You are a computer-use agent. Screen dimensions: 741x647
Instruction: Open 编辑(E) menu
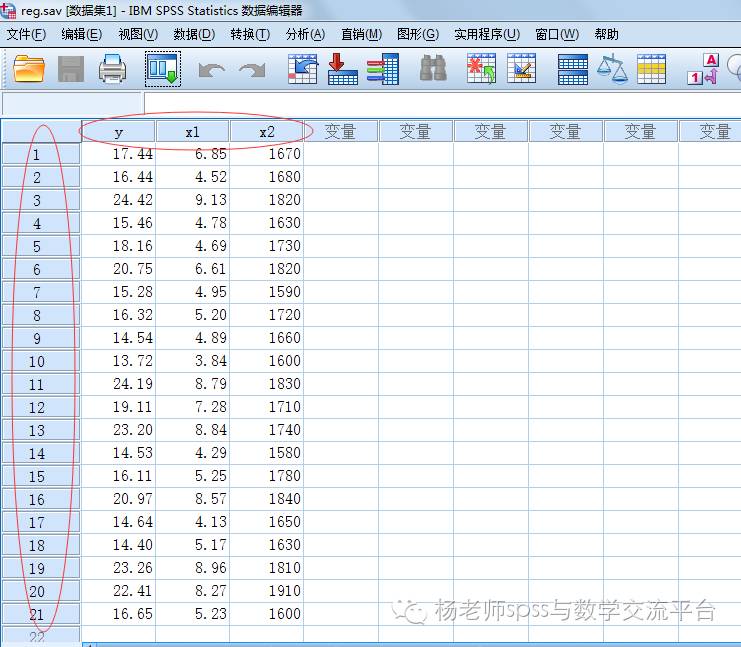point(81,34)
